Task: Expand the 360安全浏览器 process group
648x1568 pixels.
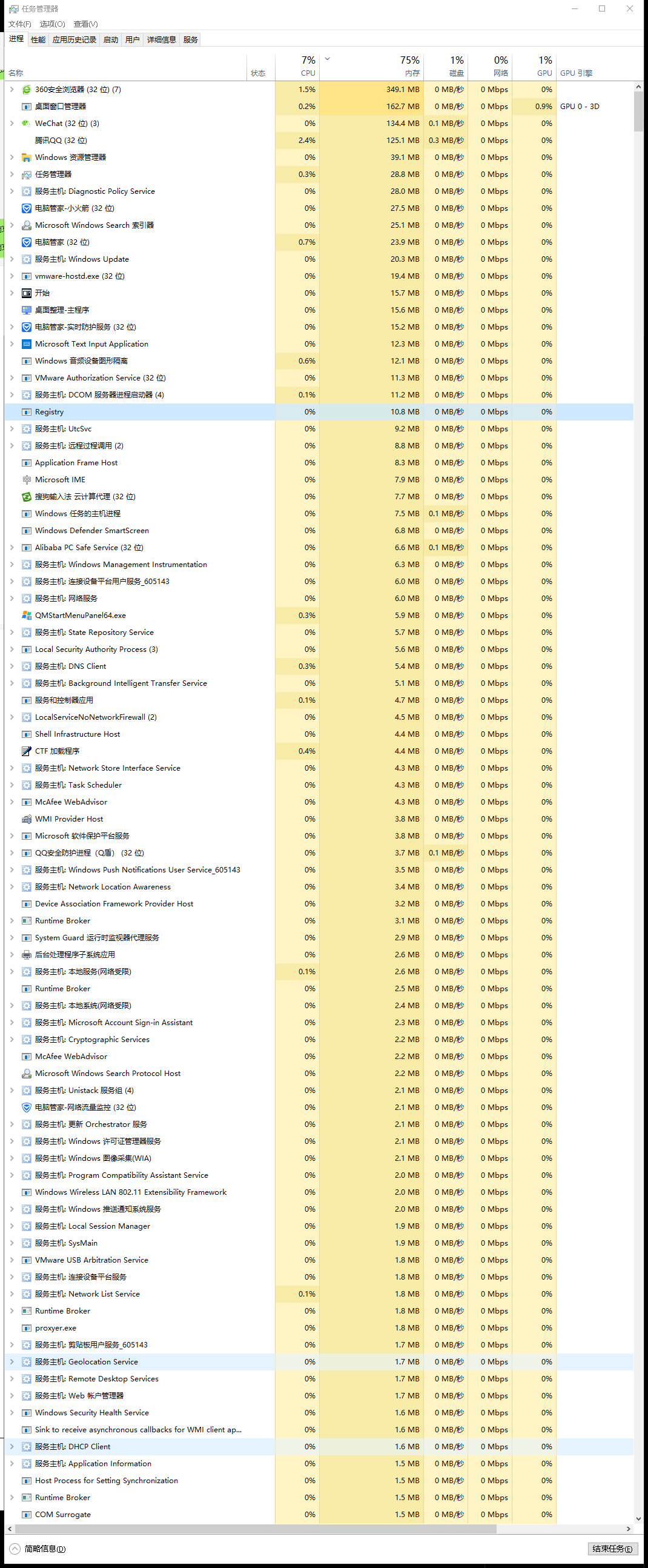Action: coord(12,90)
